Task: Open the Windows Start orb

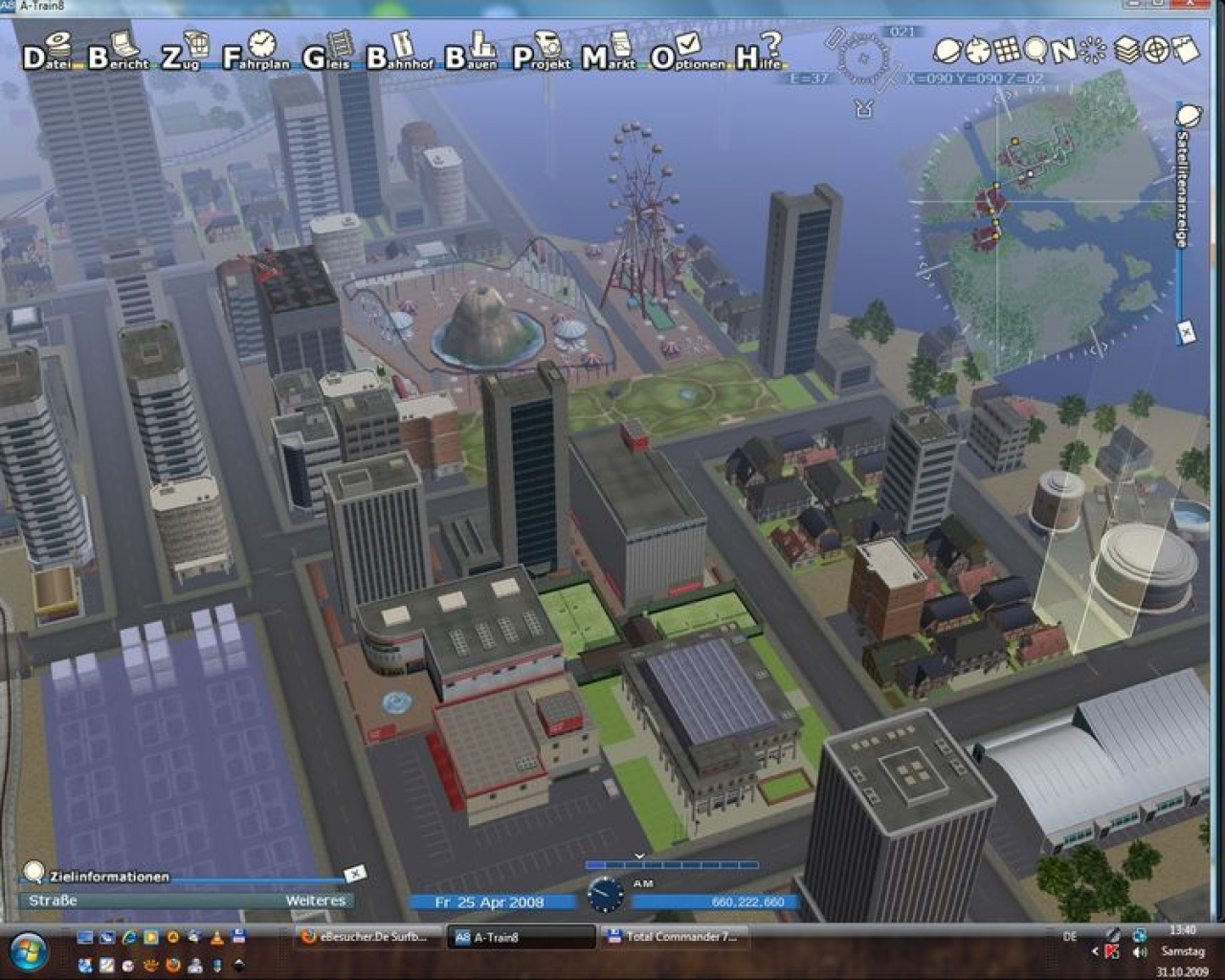Action: tap(29, 951)
